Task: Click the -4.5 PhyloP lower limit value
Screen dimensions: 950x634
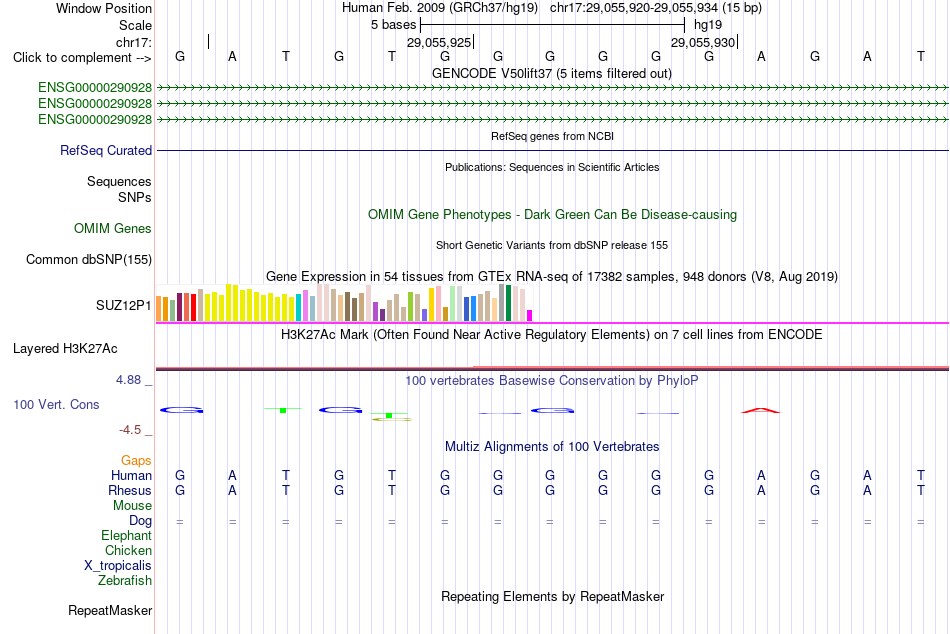Action: tap(130, 430)
